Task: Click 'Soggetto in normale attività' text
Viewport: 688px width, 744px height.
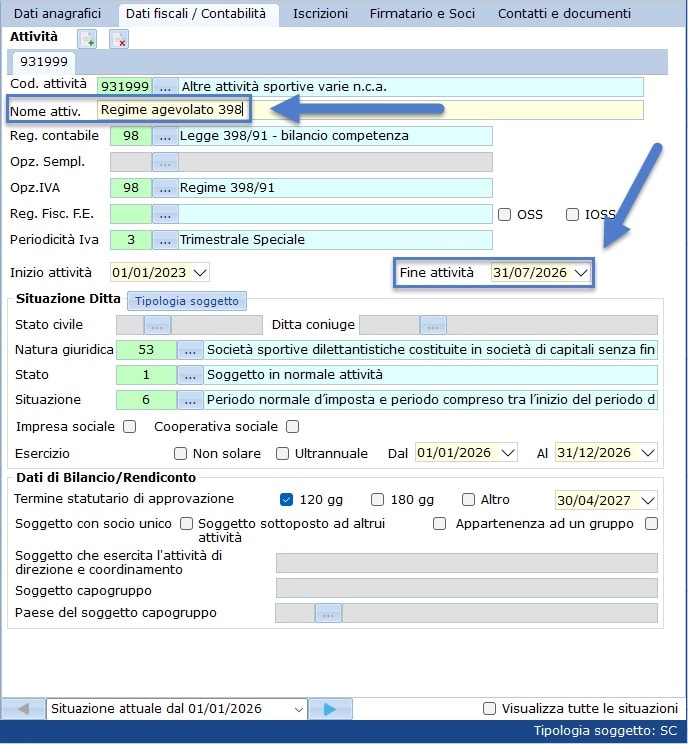Action: pyautogui.click(x=295, y=375)
